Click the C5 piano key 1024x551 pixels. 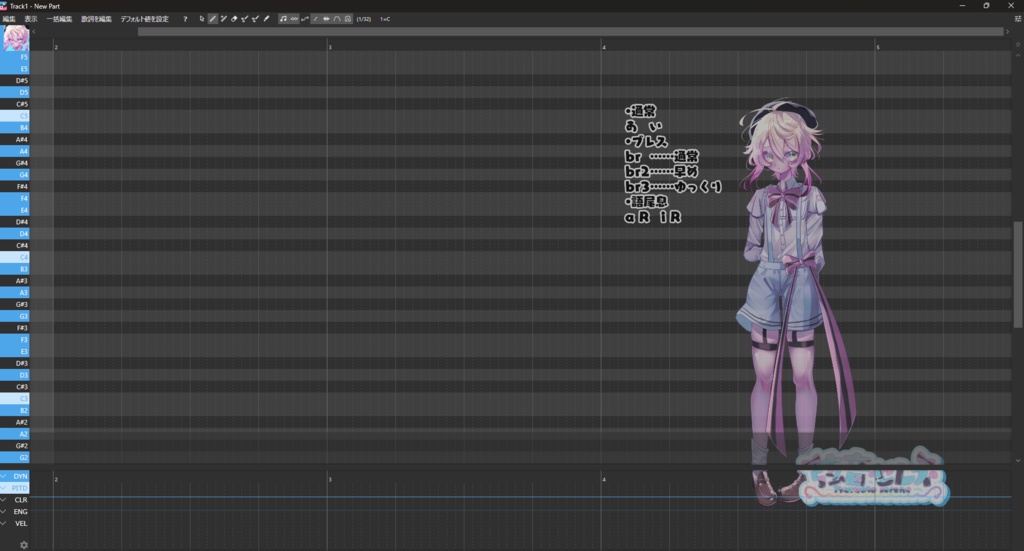point(14,116)
